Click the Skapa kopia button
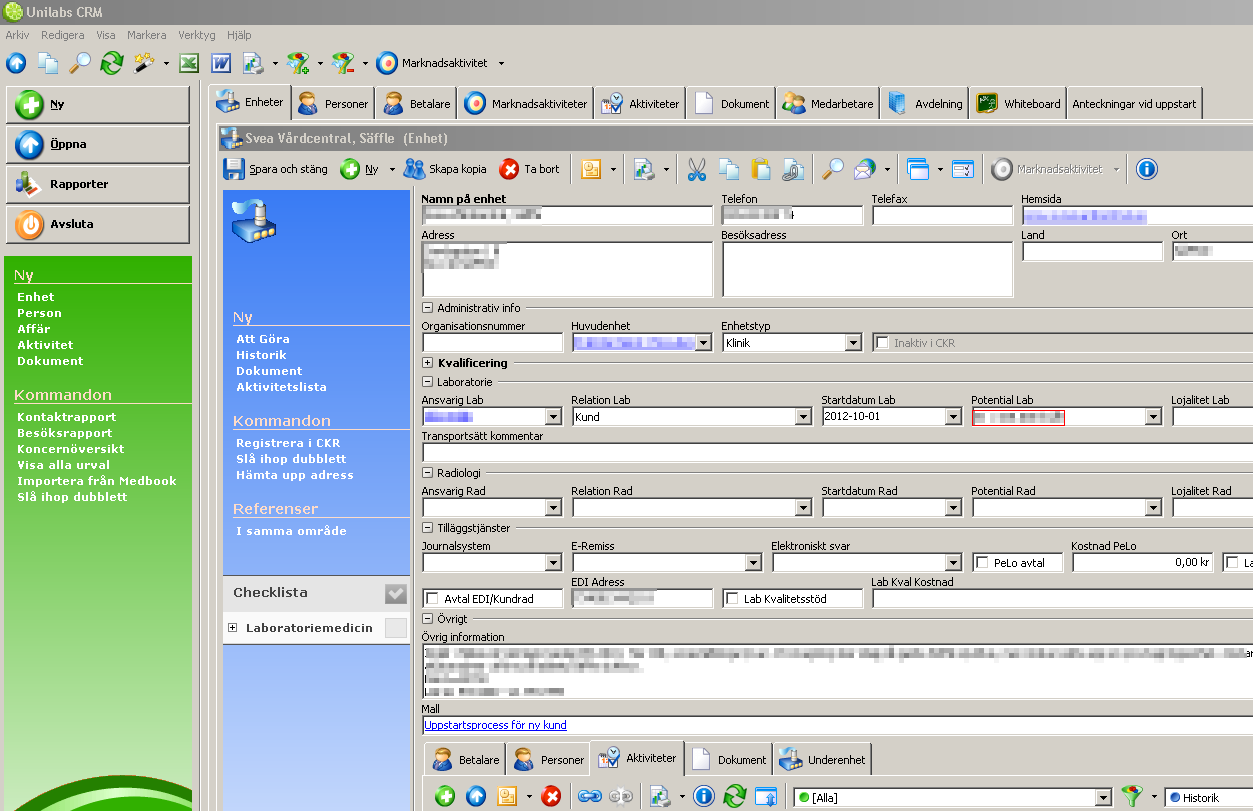 pyautogui.click(x=446, y=169)
